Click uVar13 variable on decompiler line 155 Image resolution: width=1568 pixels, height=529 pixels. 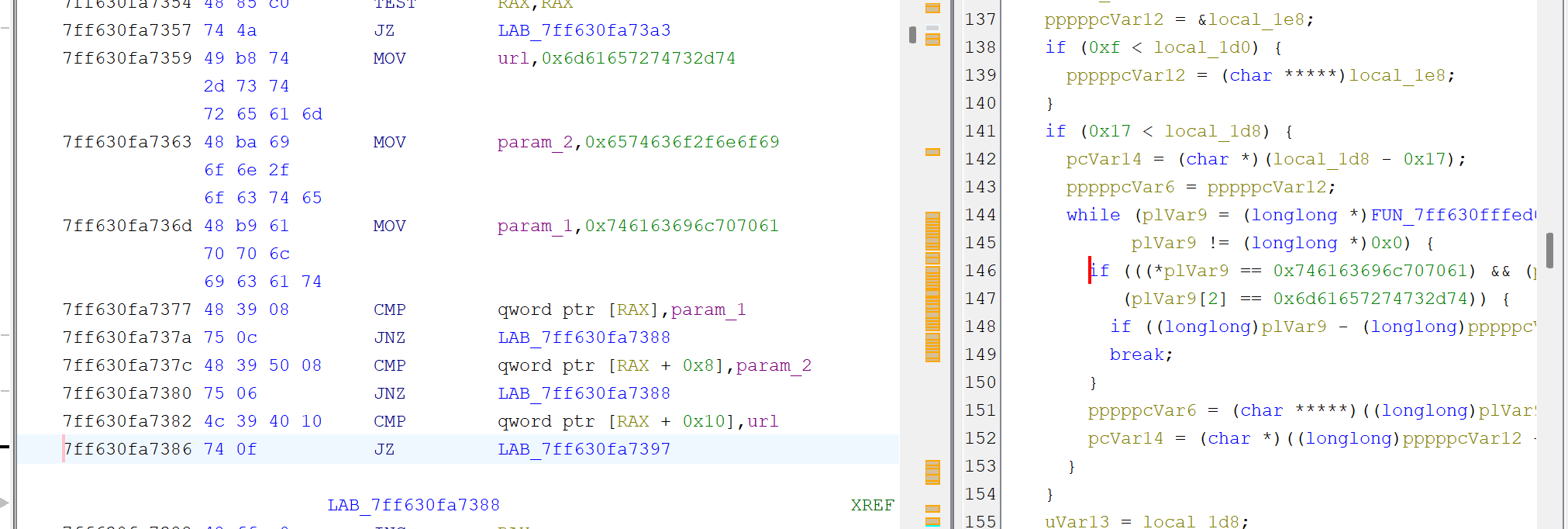pyautogui.click(x=1077, y=521)
